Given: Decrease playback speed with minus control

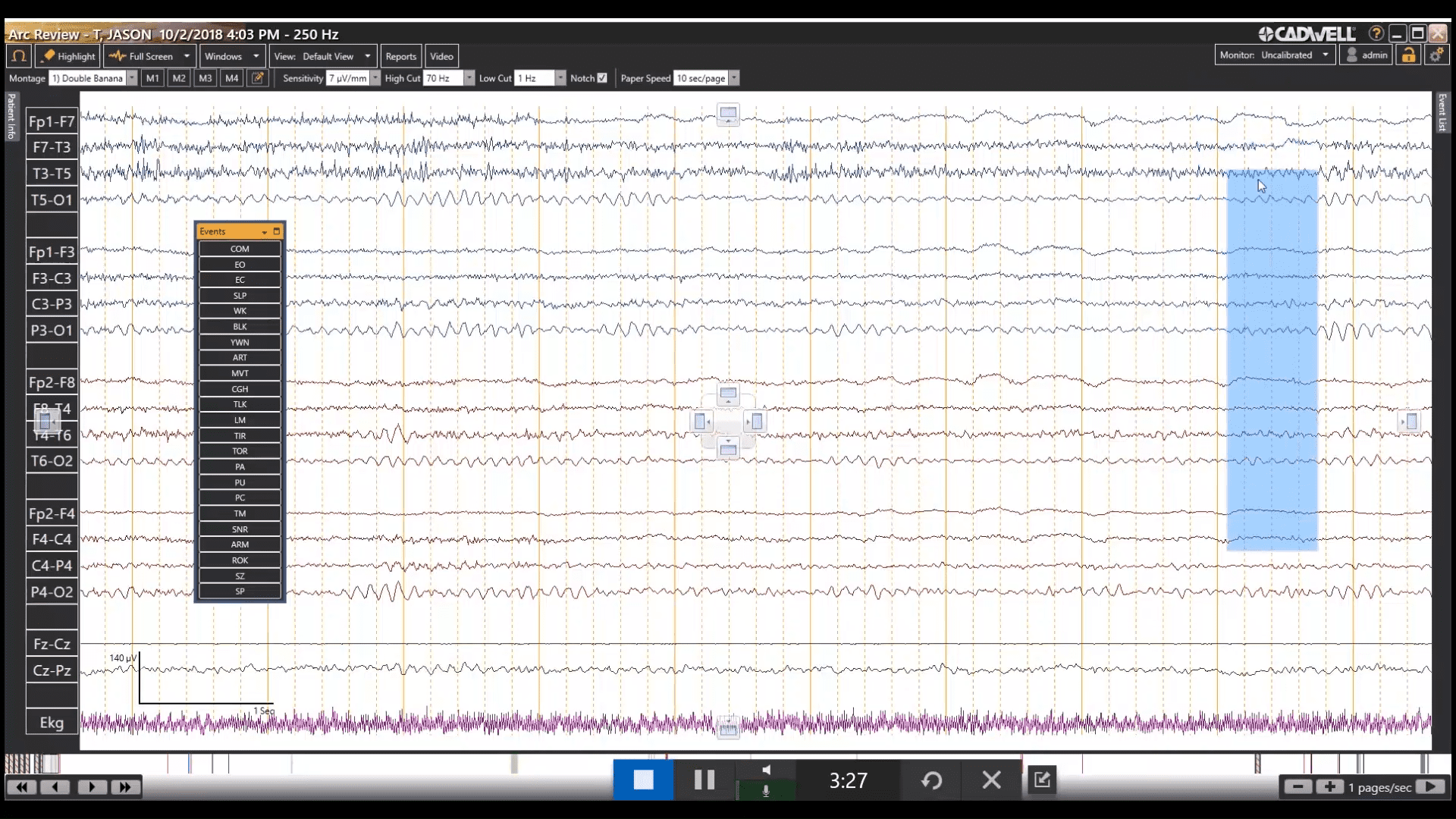Looking at the screenshot, I should (1298, 787).
